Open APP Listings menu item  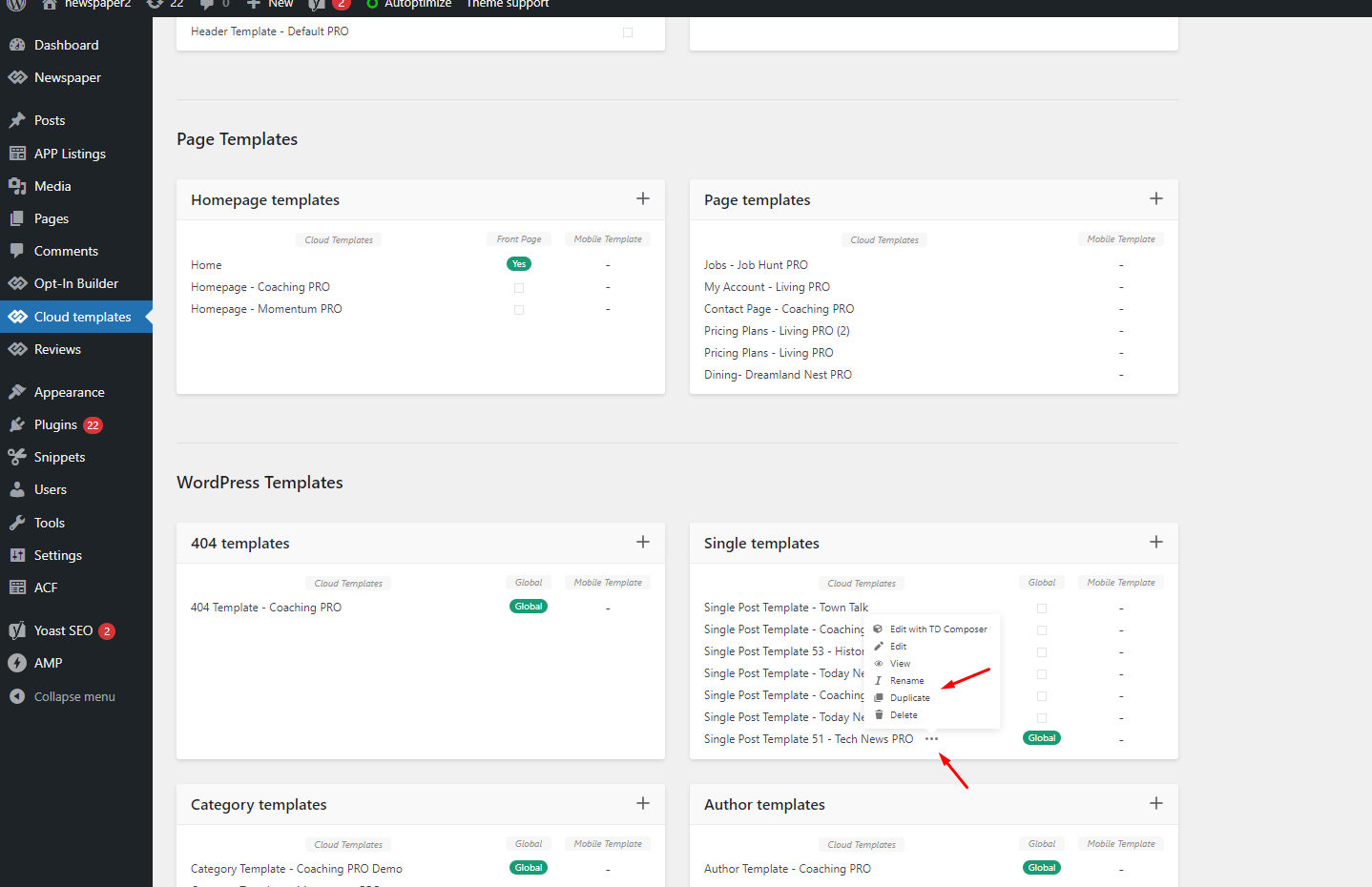70,154
